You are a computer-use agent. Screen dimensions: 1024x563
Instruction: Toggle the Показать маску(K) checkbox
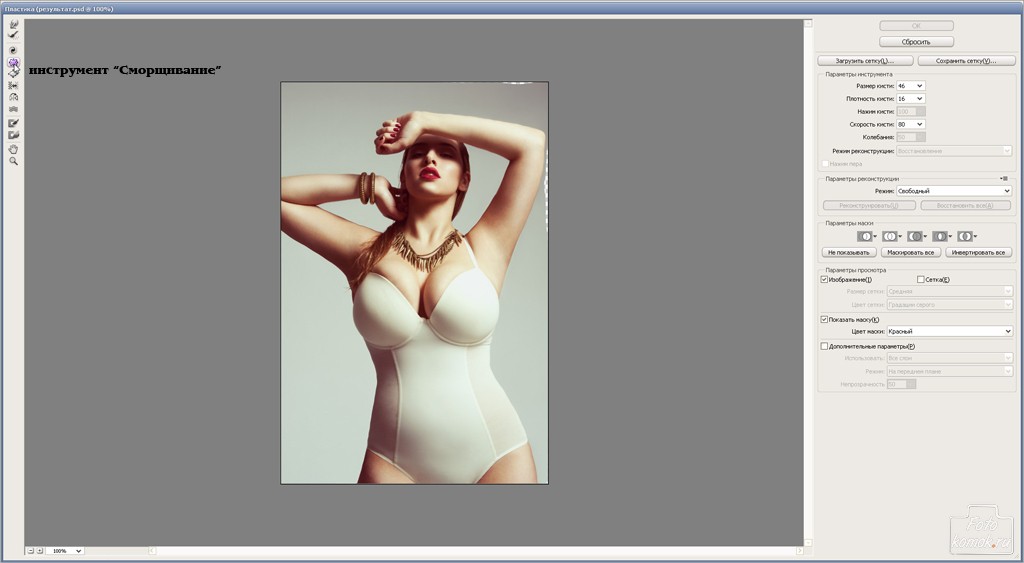824,319
